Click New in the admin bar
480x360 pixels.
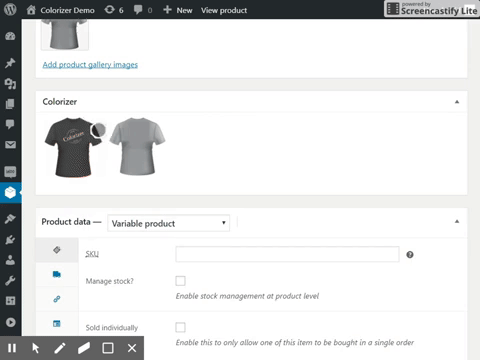click(178, 10)
